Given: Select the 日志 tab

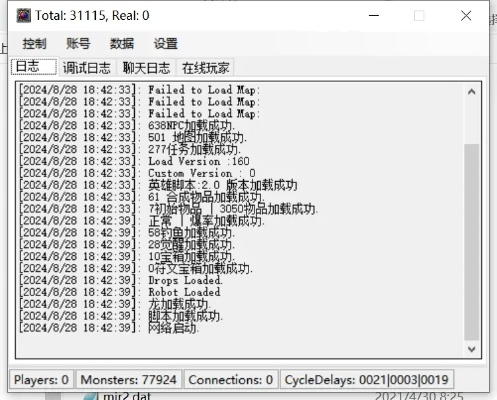Looking at the screenshot, I should (x=34, y=67).
